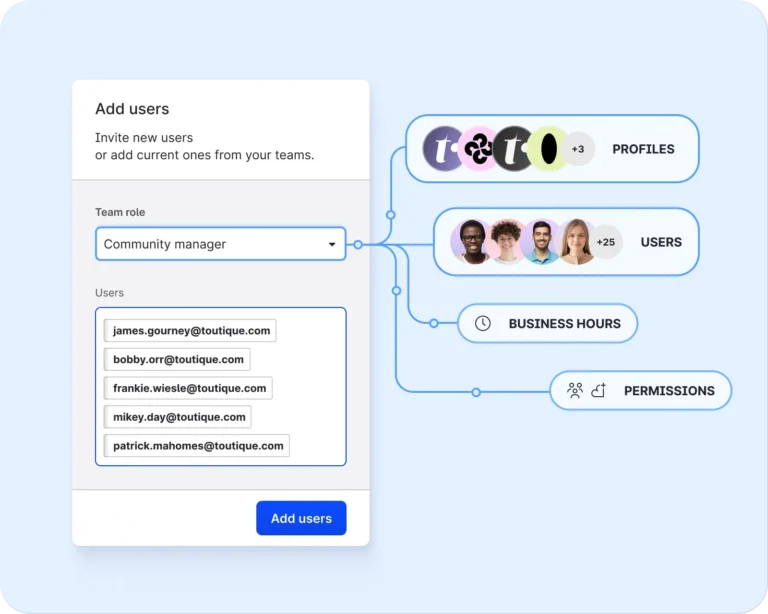This screenshot has height=614, width=768.
Task: Open the USERS pill
Action: click(x=660, y=242)
